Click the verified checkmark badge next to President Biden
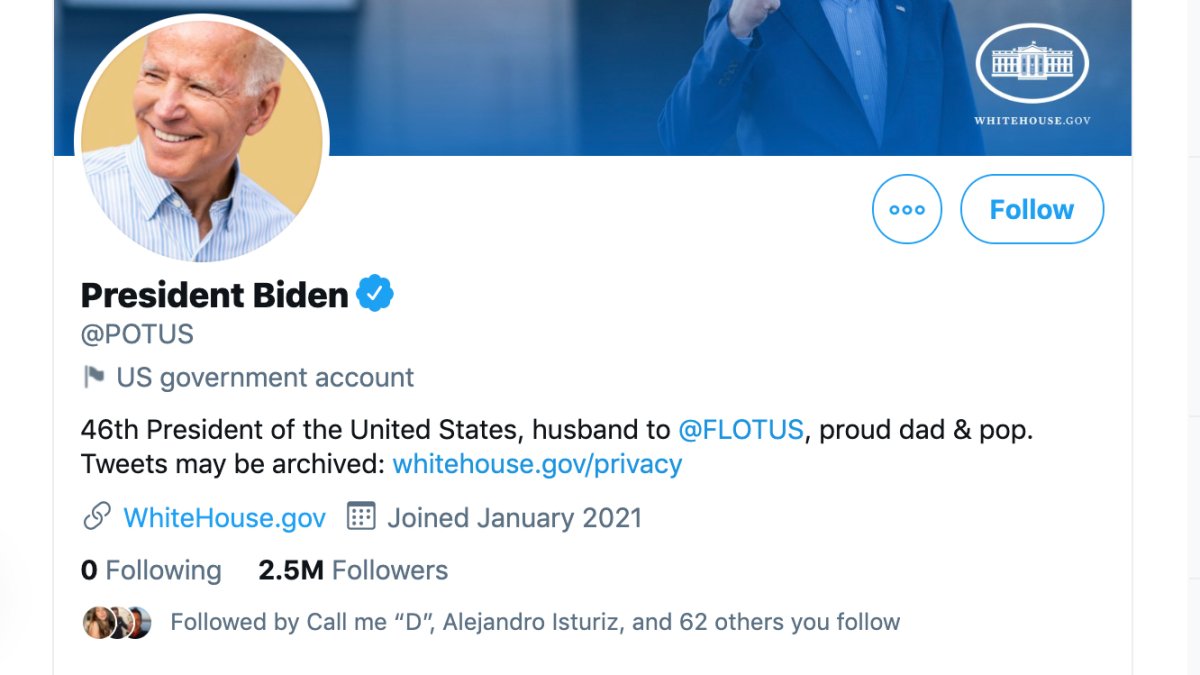This screenshot has height=675, width=1200. [x=374, y=292]
